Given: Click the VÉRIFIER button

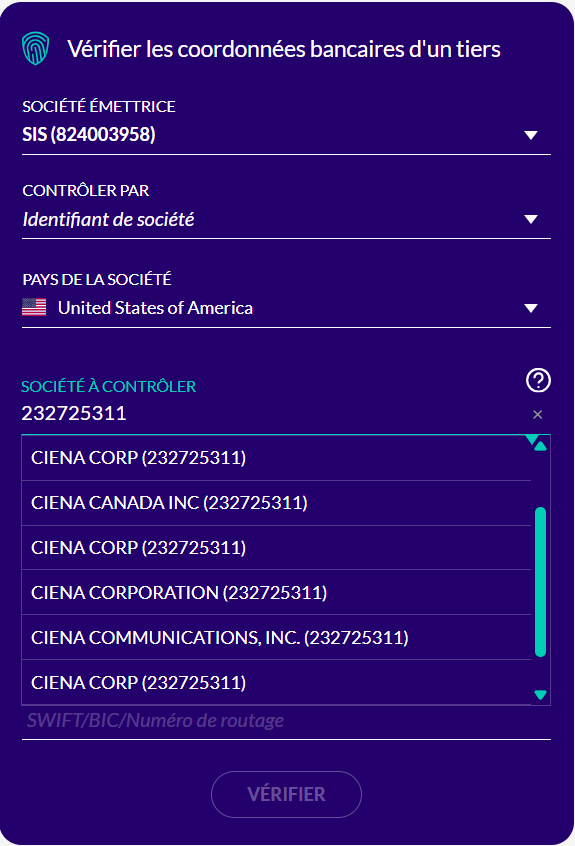Looking at the screenshot, I should tap(286, 794).
